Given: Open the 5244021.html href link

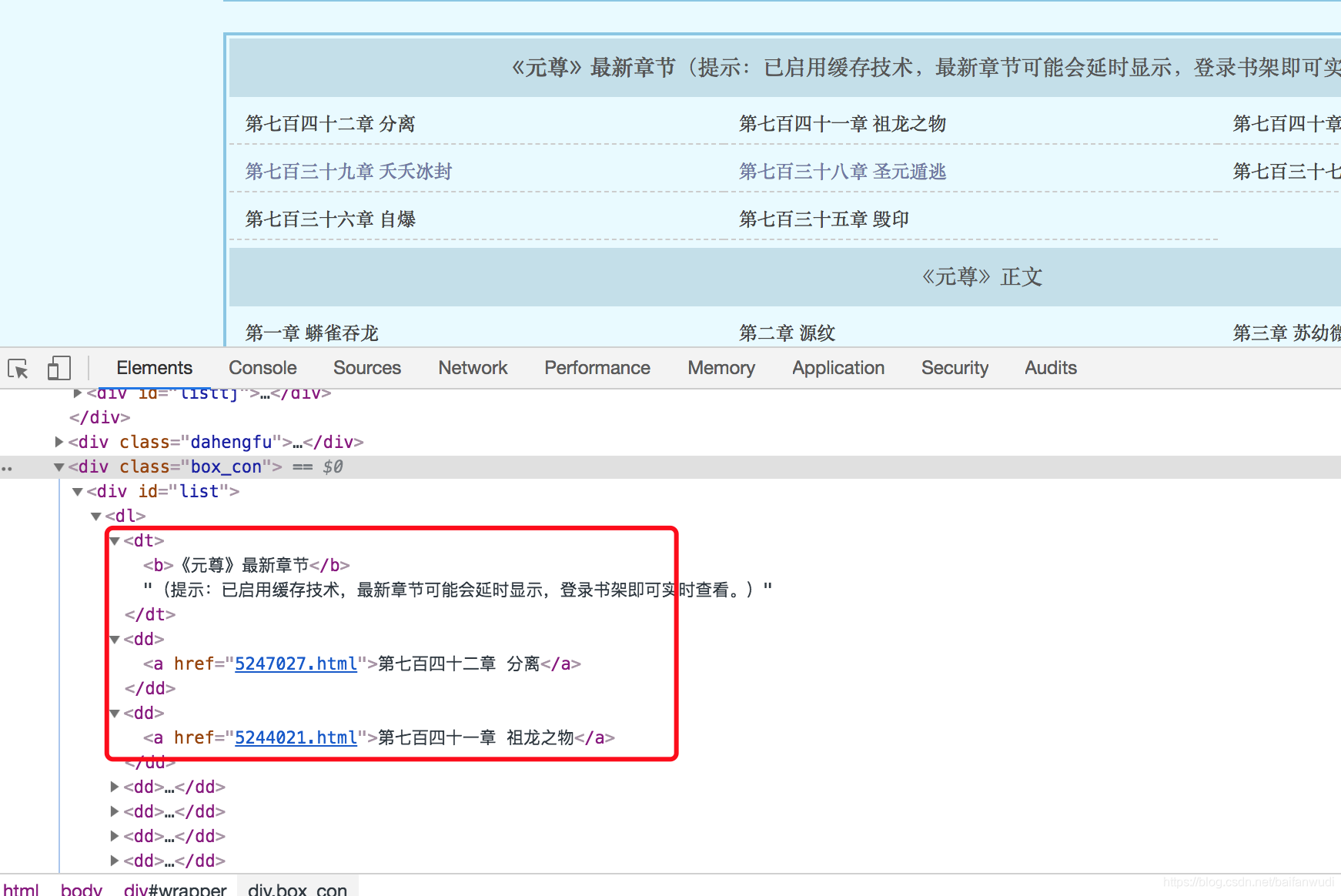Looking at the screenshot, I should (296, 737).
